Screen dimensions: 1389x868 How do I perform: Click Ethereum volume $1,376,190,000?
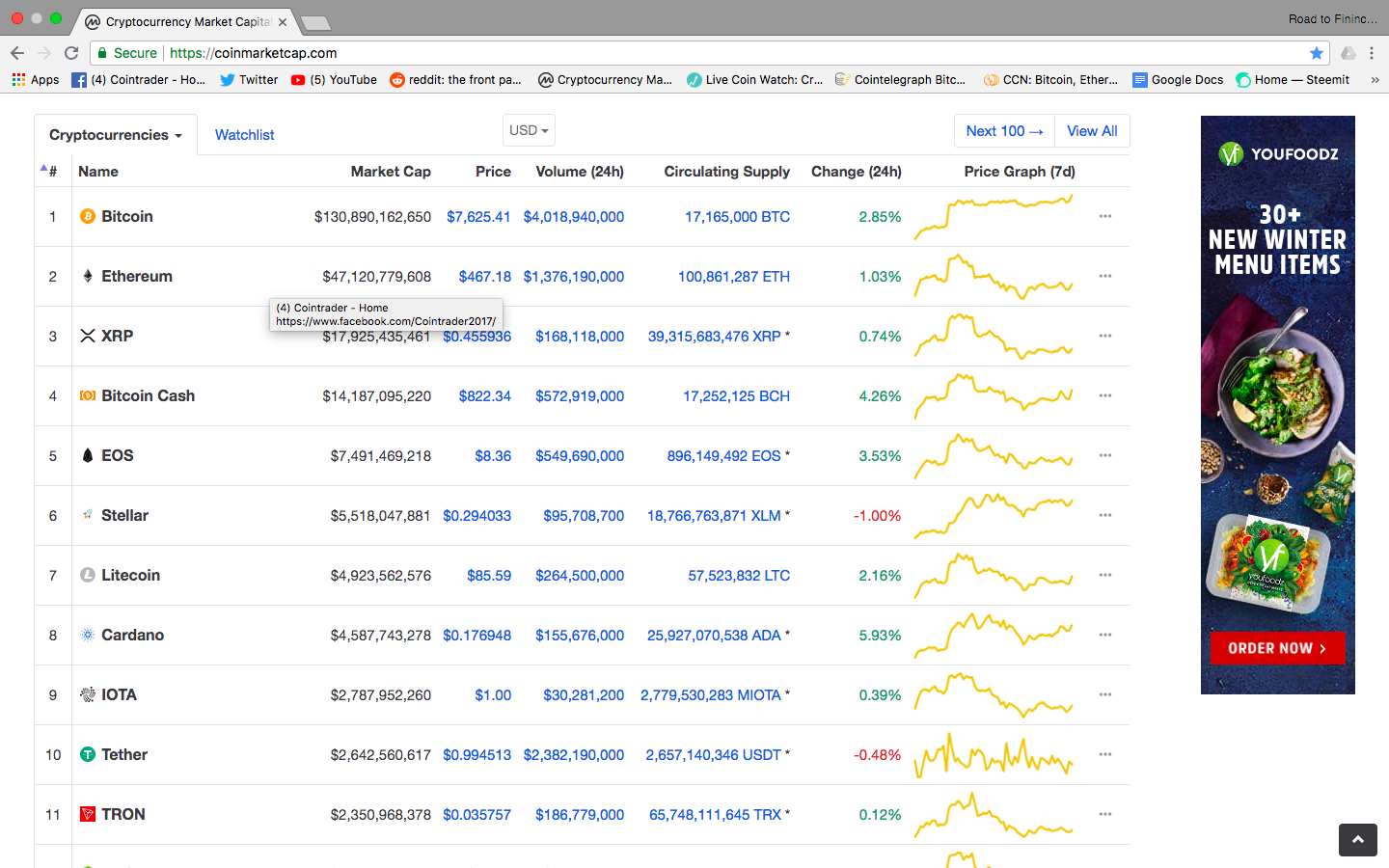pyautogui.click(x=574, y=277)
